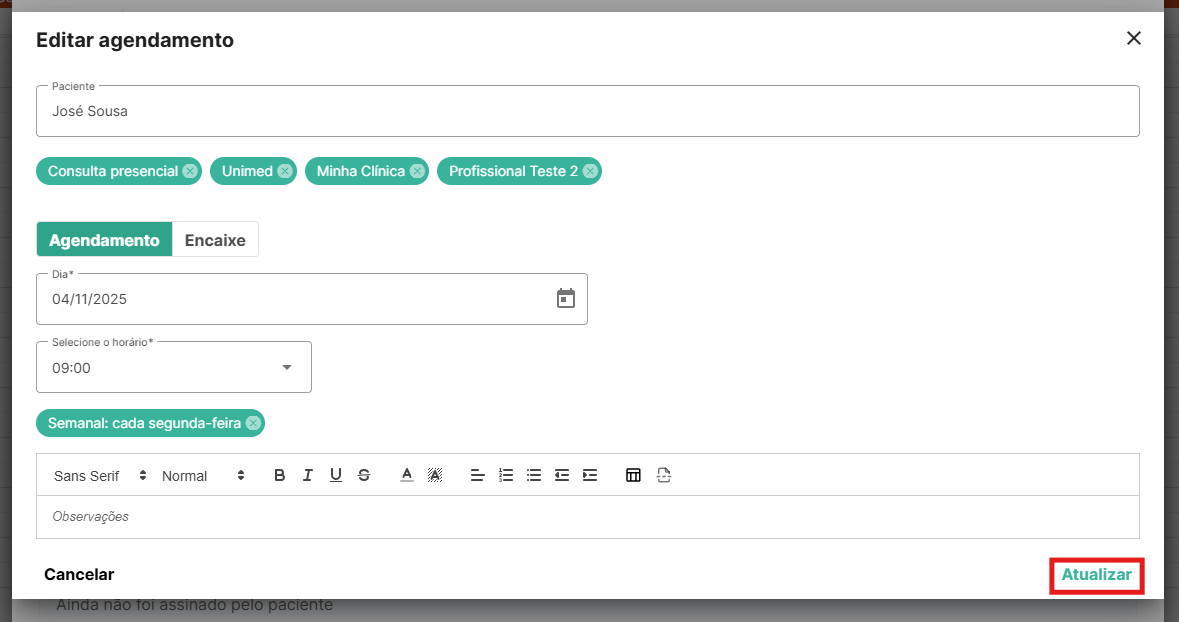Decrease the text indent

pyautogui.click(x=562, y=476)
